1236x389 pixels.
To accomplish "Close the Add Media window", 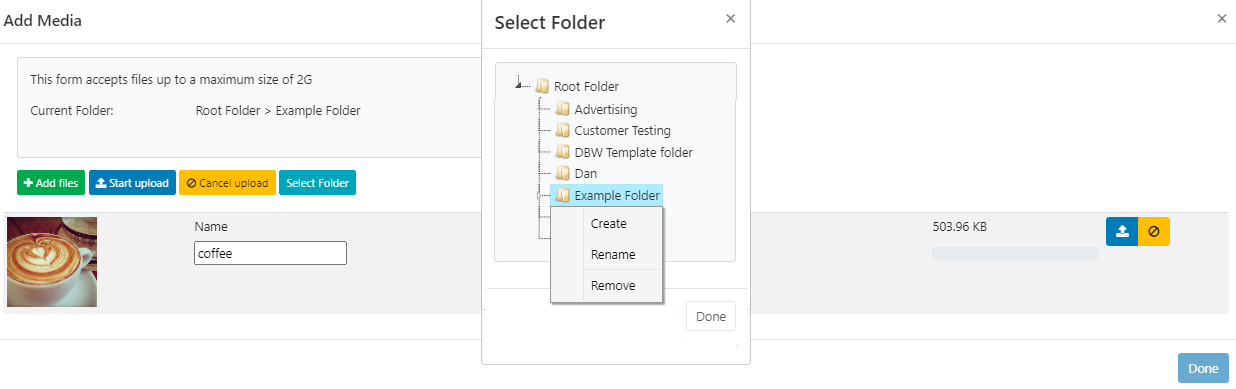I will pyautogui.click(x=1221, y=18).
